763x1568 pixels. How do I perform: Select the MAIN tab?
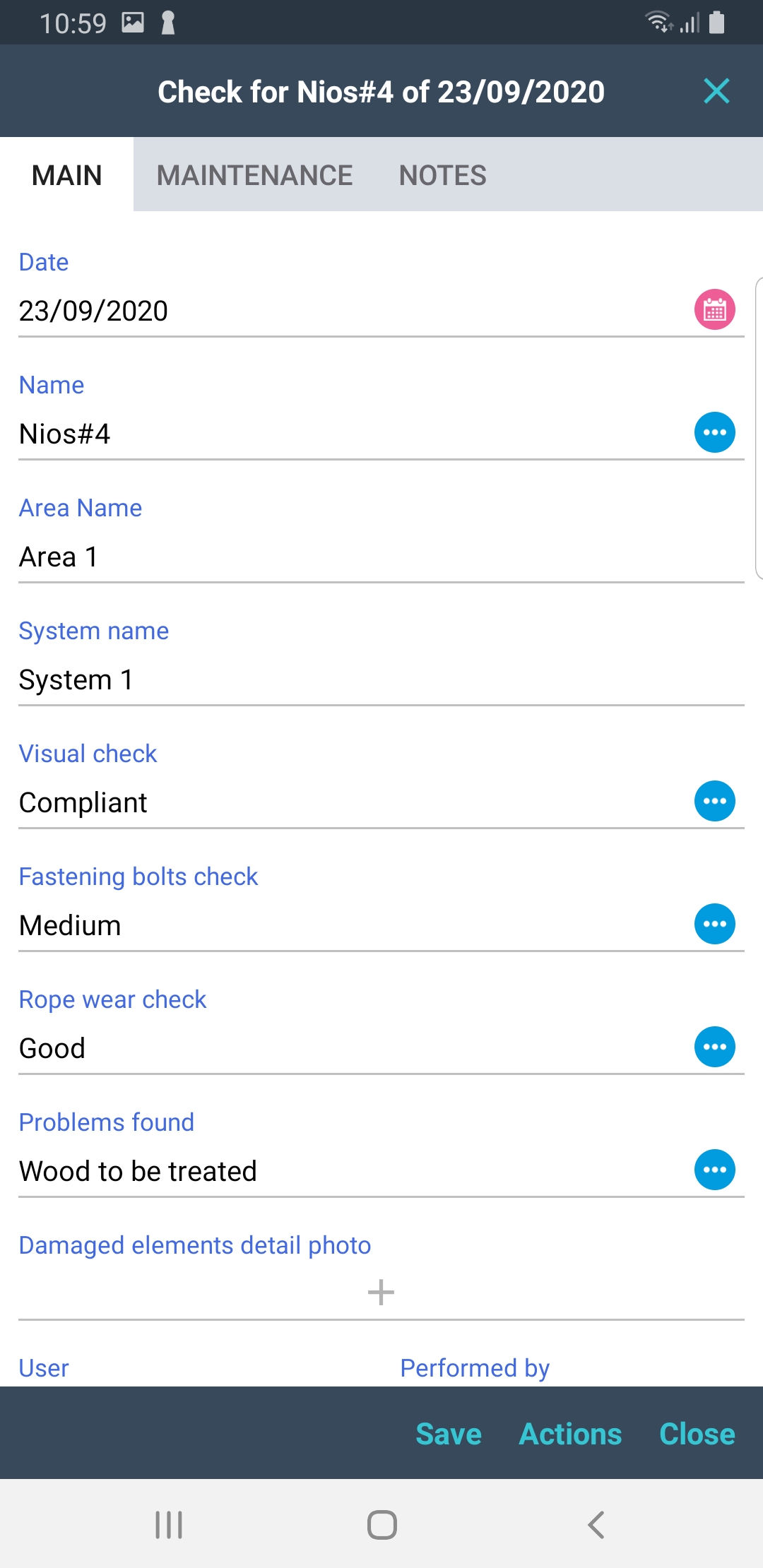tap(67, 175)
